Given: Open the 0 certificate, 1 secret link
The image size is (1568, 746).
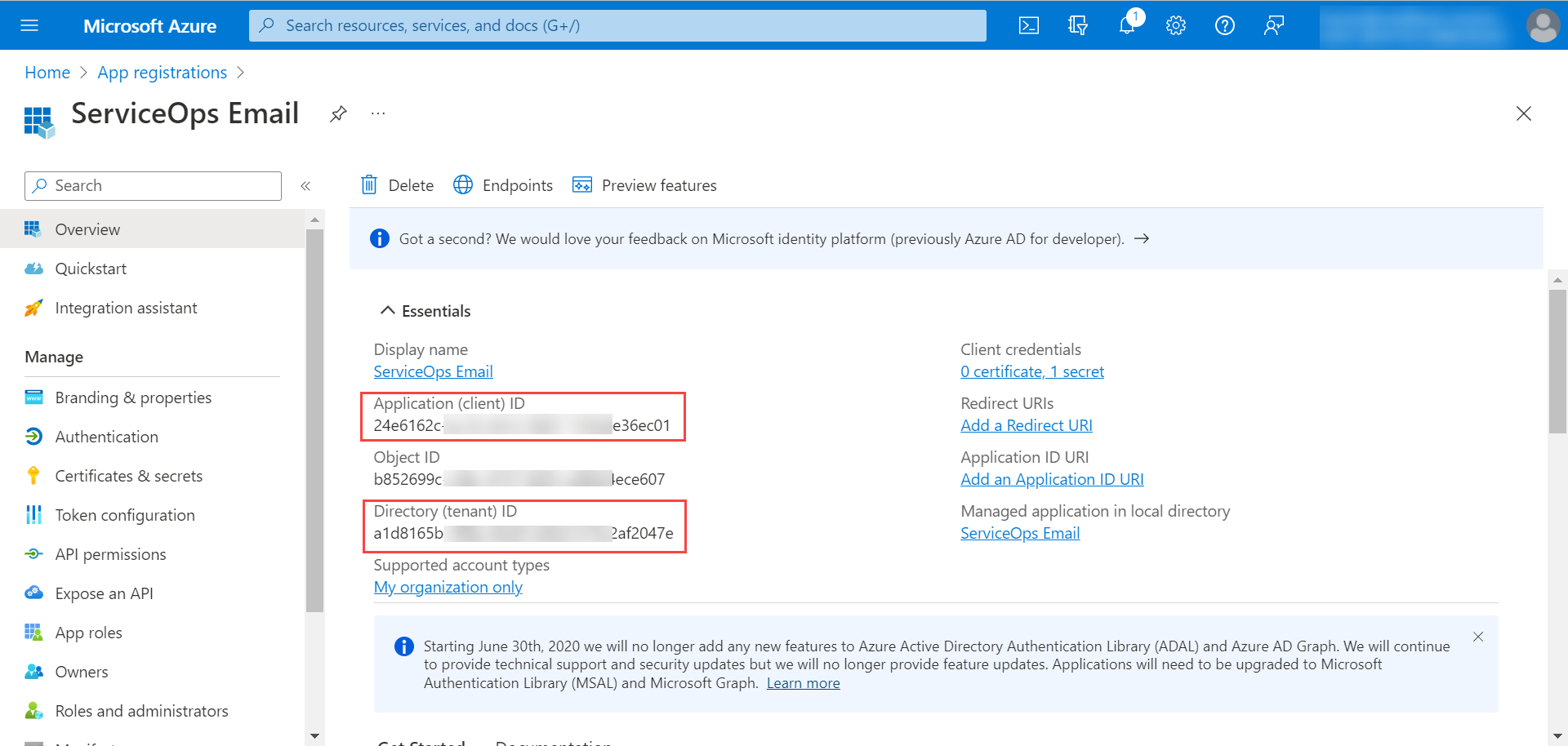Looking at the screenshot, I should [x=1032, y=371].
